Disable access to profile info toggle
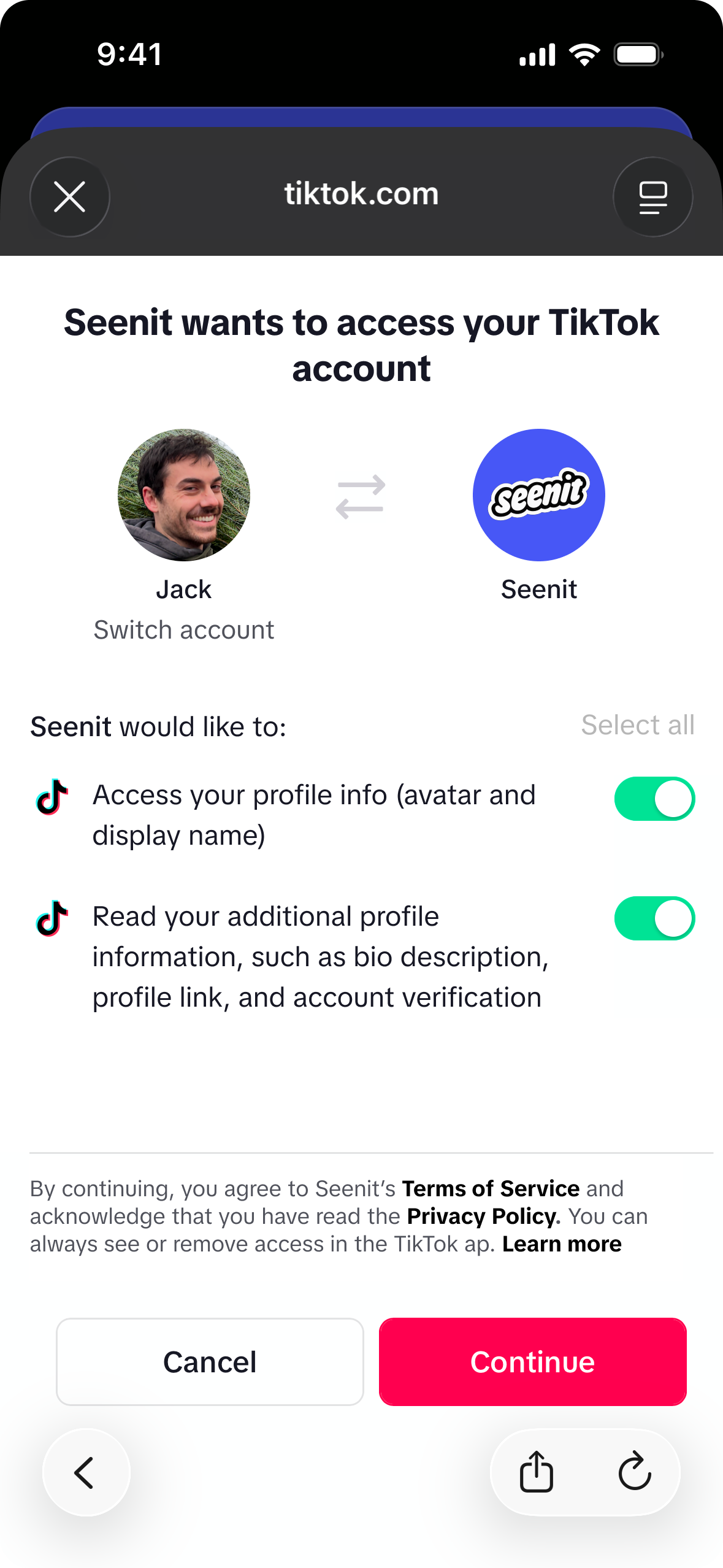The height and width of the screenshot is (1568, 723). (654, 799)
